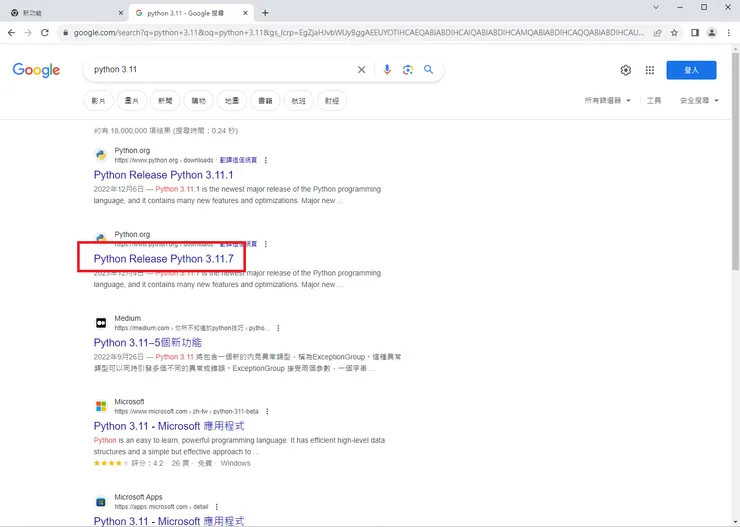This screenshot has height=527, width=740.
Task: Click the share icon in the address bar
Action: tap(657, 33)
